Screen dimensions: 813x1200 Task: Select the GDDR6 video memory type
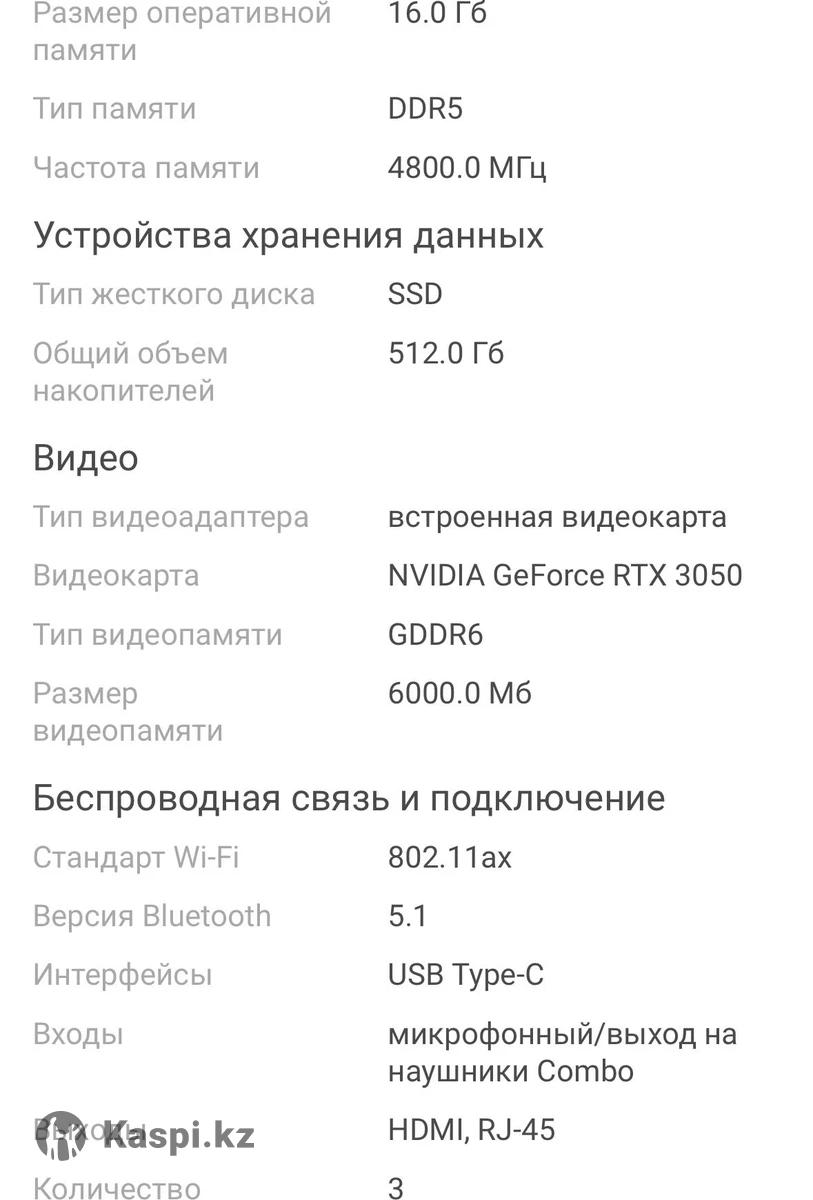(x=436, y=635)
